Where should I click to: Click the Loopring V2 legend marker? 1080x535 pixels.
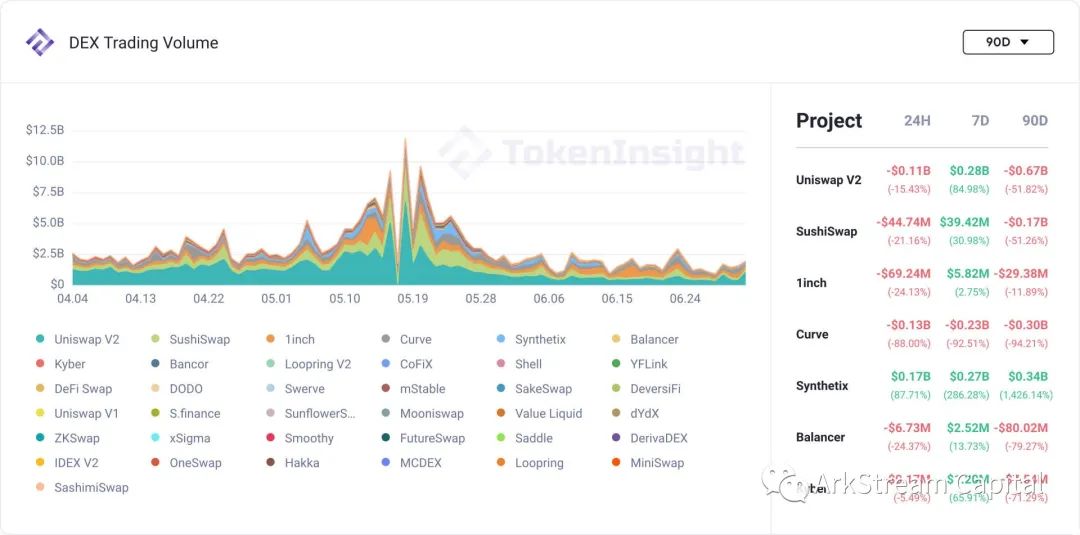click(270, 364)
